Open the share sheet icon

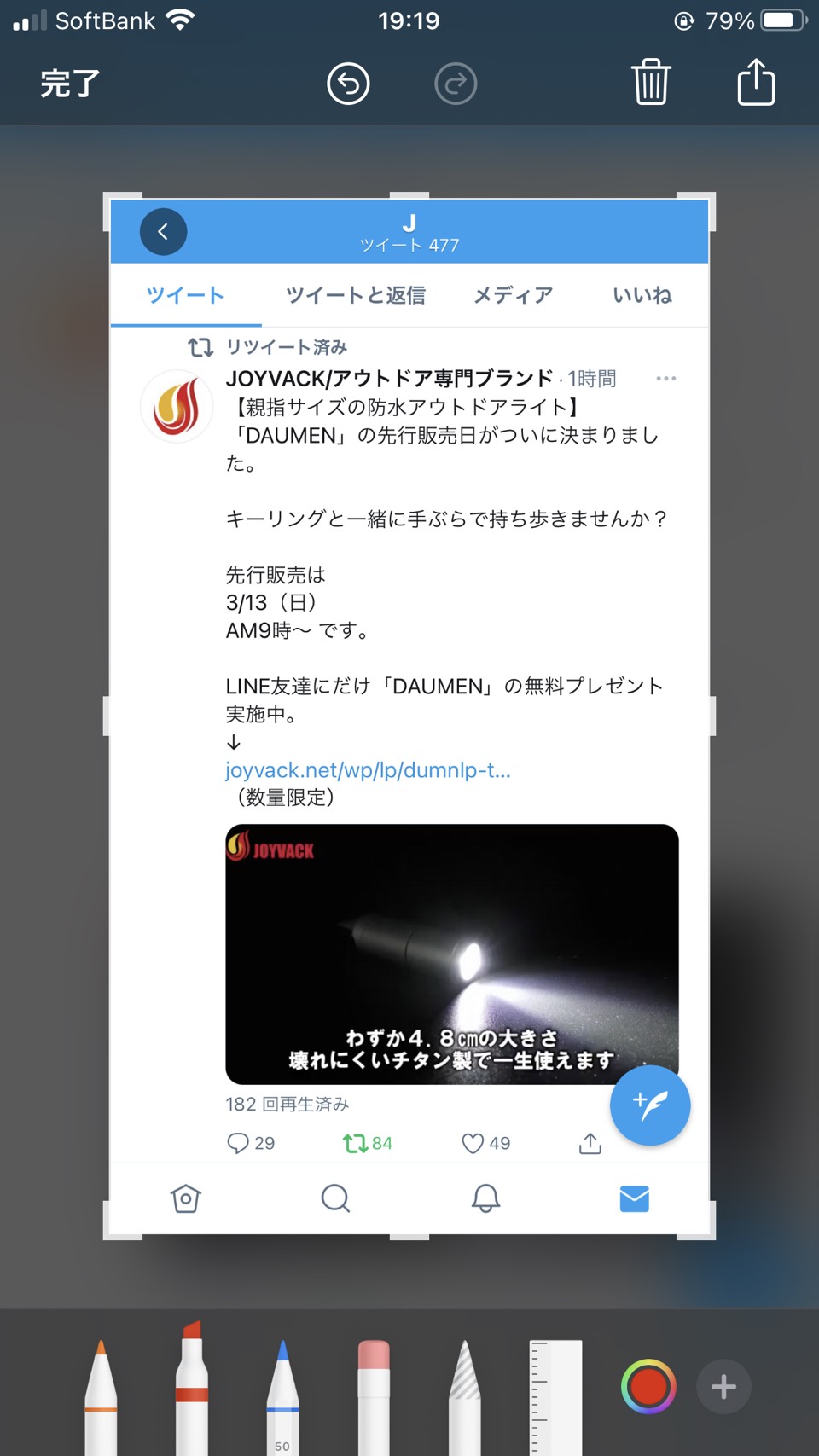coord(756,82)
